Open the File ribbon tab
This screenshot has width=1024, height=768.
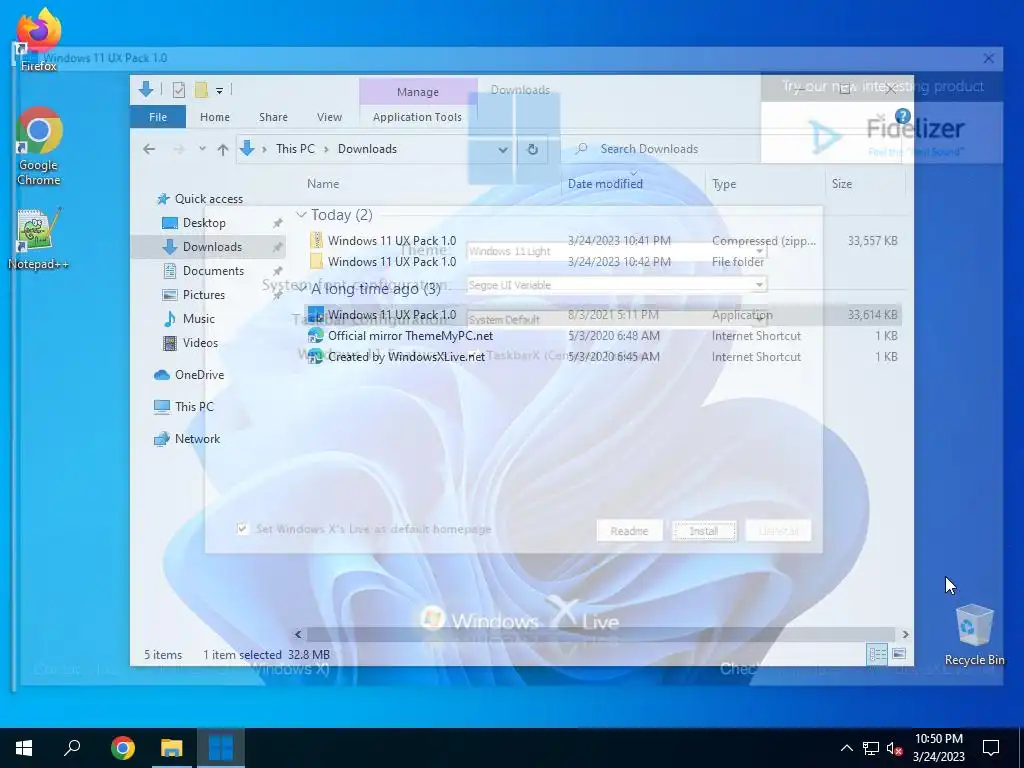[158, 117]
